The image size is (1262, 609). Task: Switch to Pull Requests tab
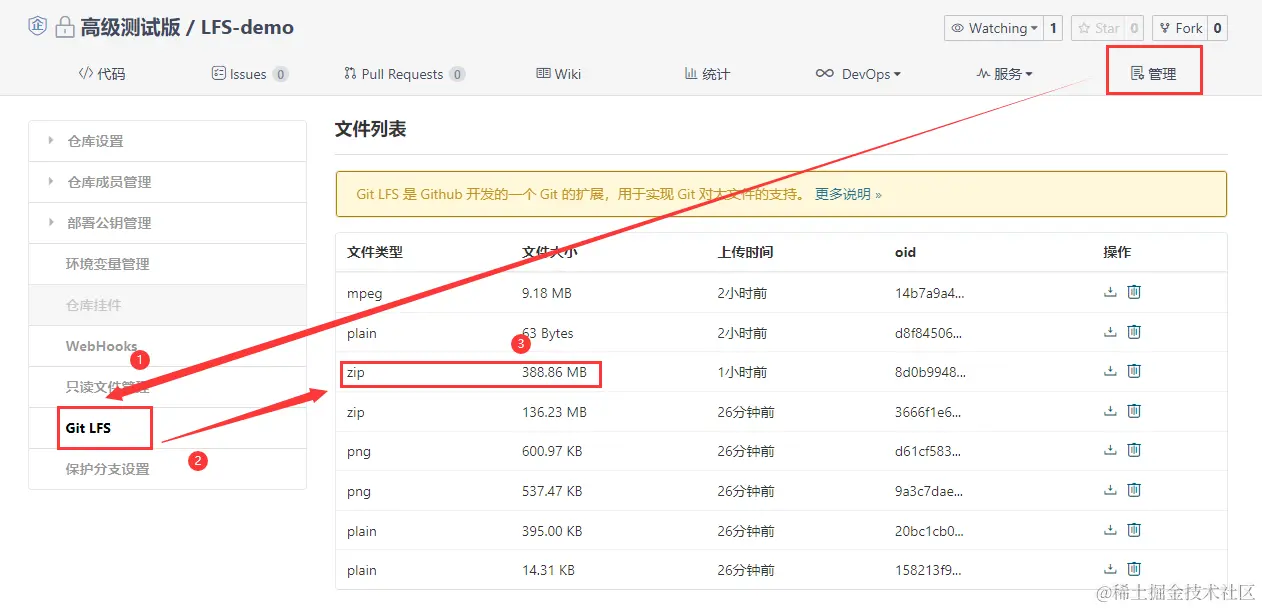[404, 74]
